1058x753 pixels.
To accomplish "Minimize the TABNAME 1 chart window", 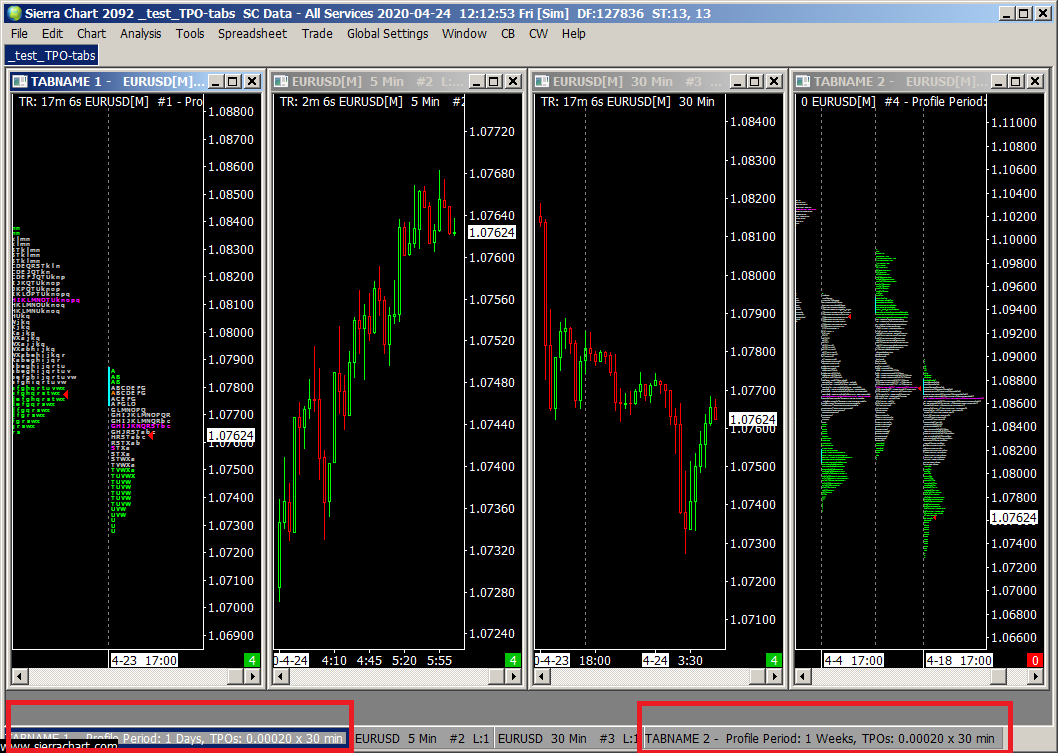I will [216, 82].
